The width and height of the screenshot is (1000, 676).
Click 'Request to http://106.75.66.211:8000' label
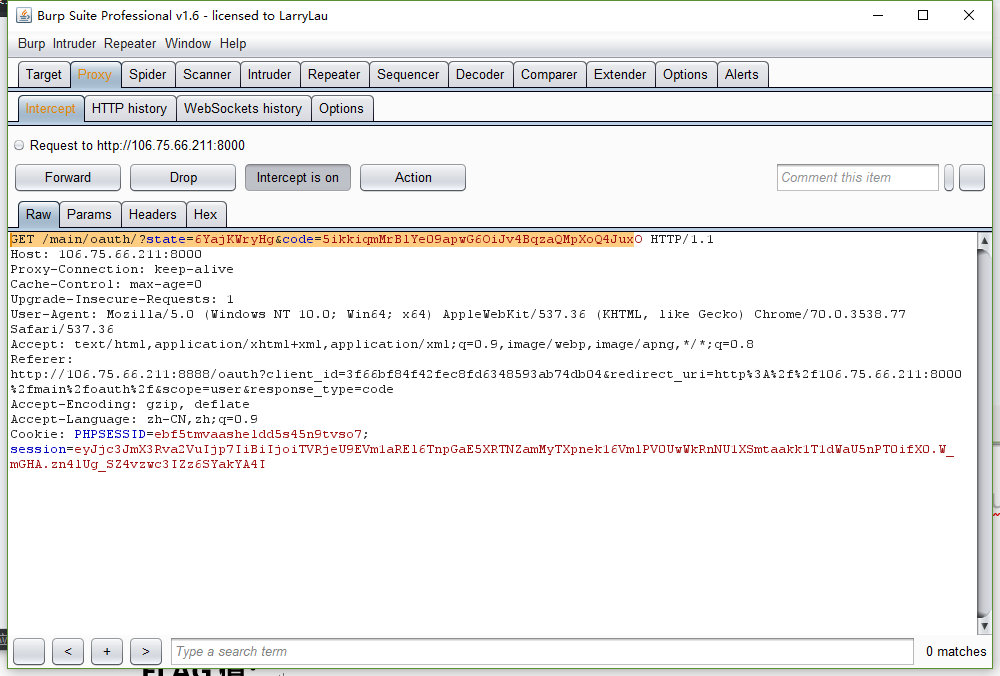pyautogui.click(x=137, y=145)
